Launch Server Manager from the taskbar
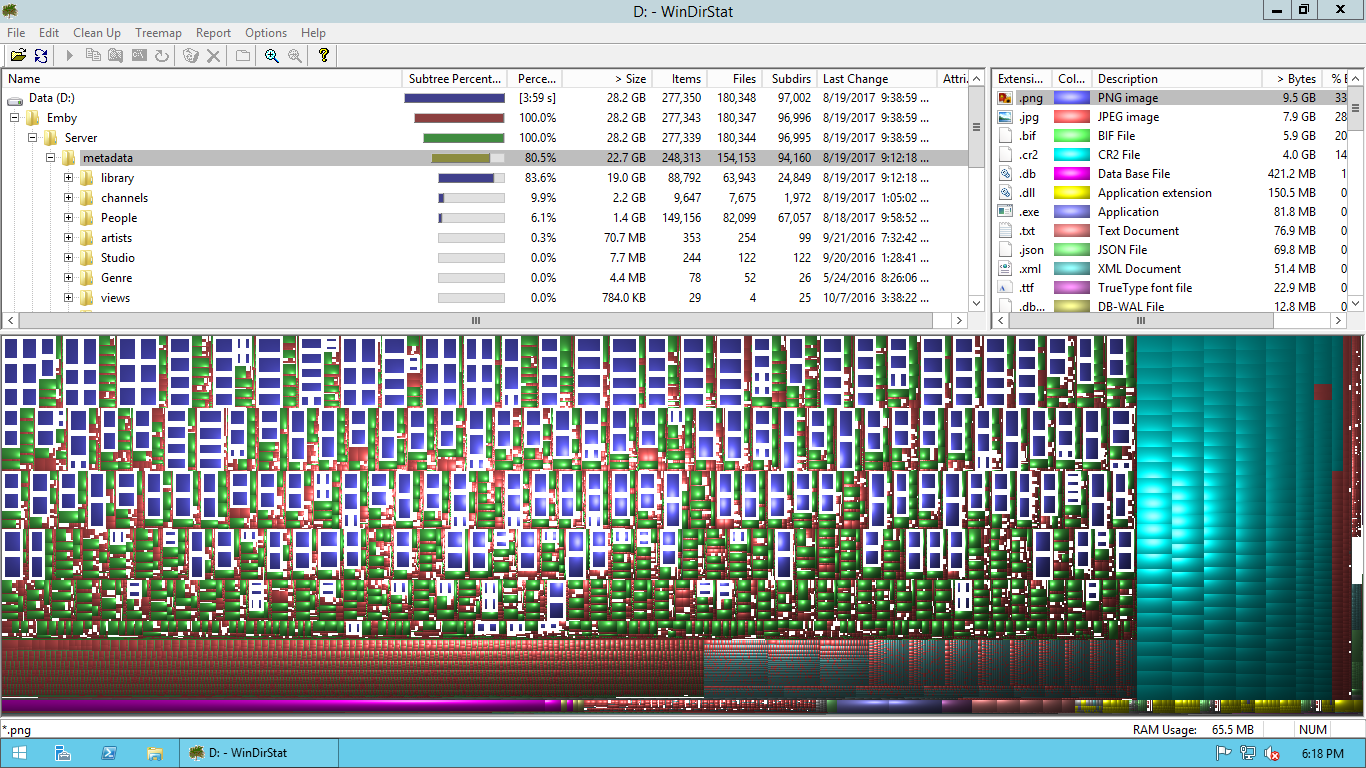The width and height of the screenshot is (1366, 768). point(63,754)
